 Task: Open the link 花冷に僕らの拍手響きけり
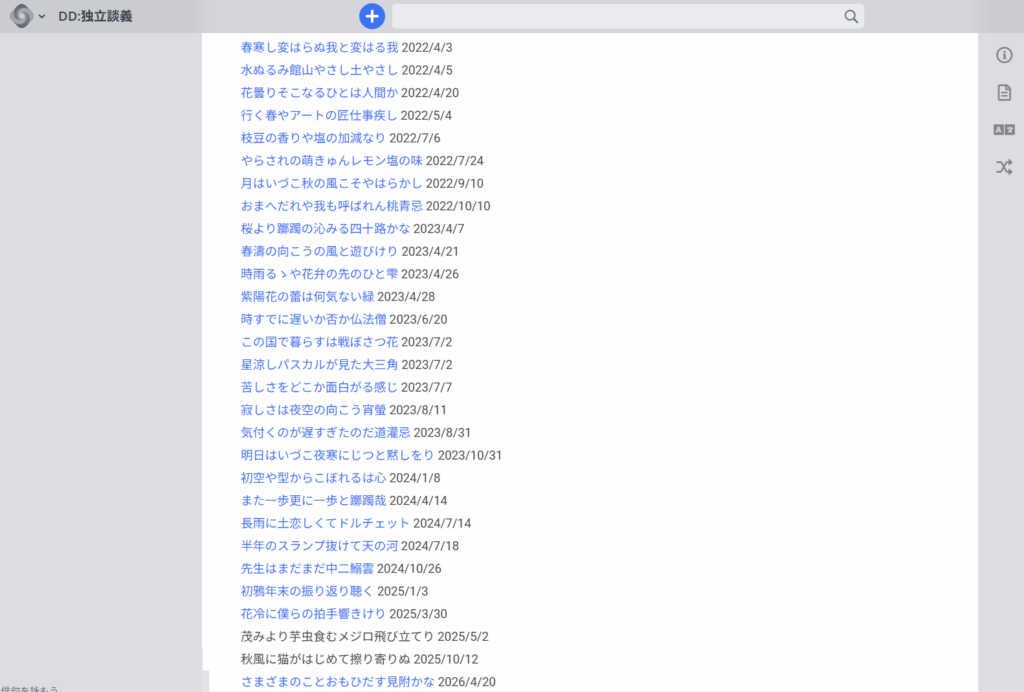coord(313,614)
